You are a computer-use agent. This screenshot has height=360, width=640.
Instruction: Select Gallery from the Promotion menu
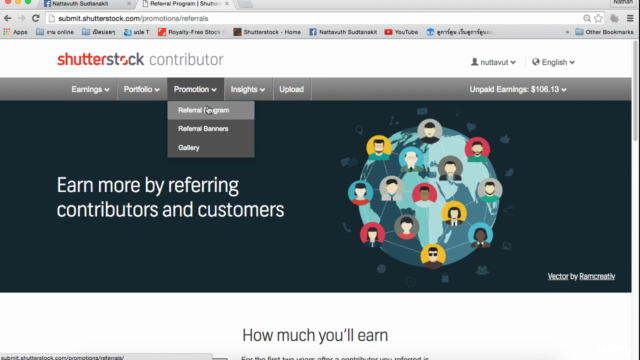pos(211,148)
